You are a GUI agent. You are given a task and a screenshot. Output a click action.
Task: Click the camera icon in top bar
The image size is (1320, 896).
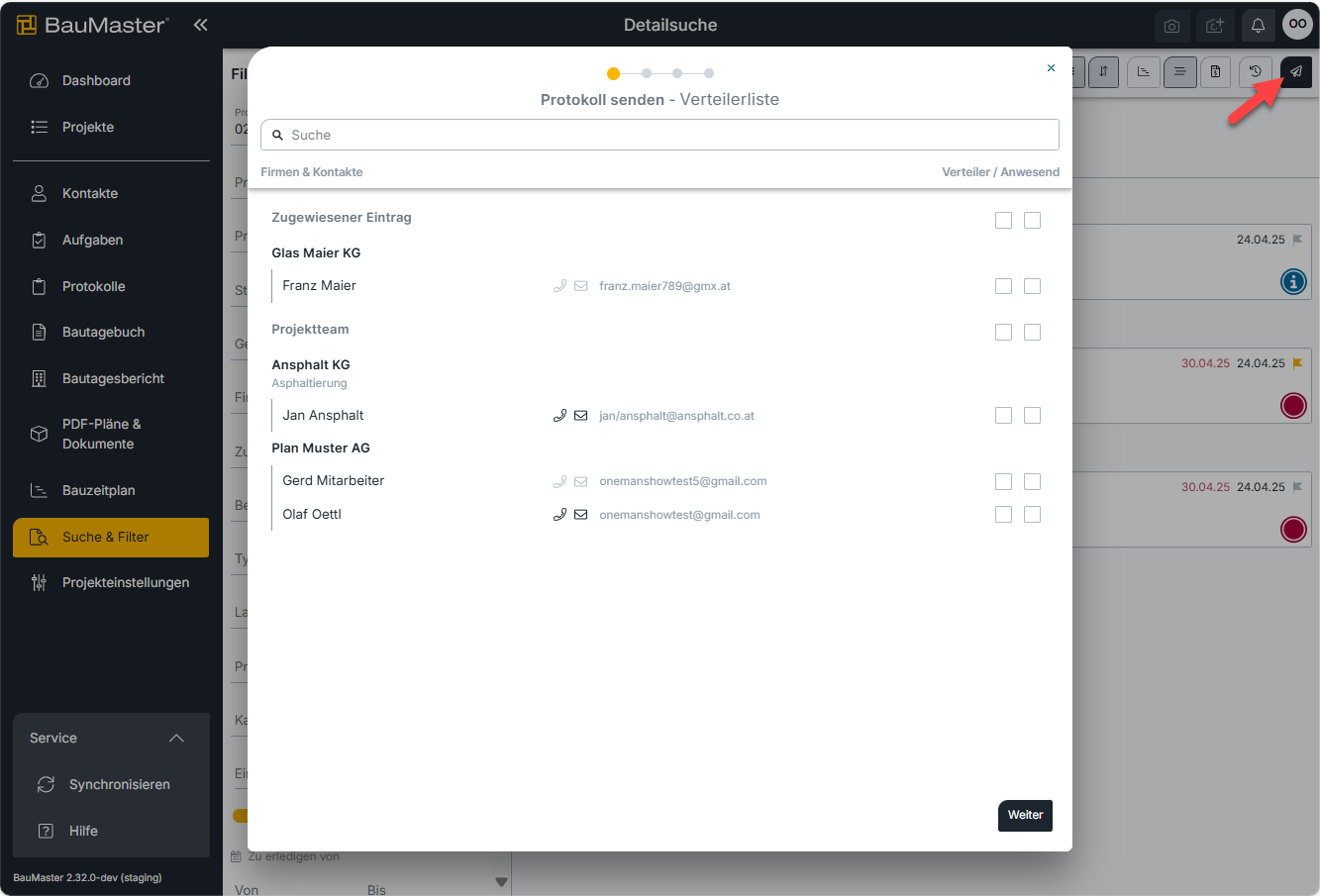(1171, 26)
